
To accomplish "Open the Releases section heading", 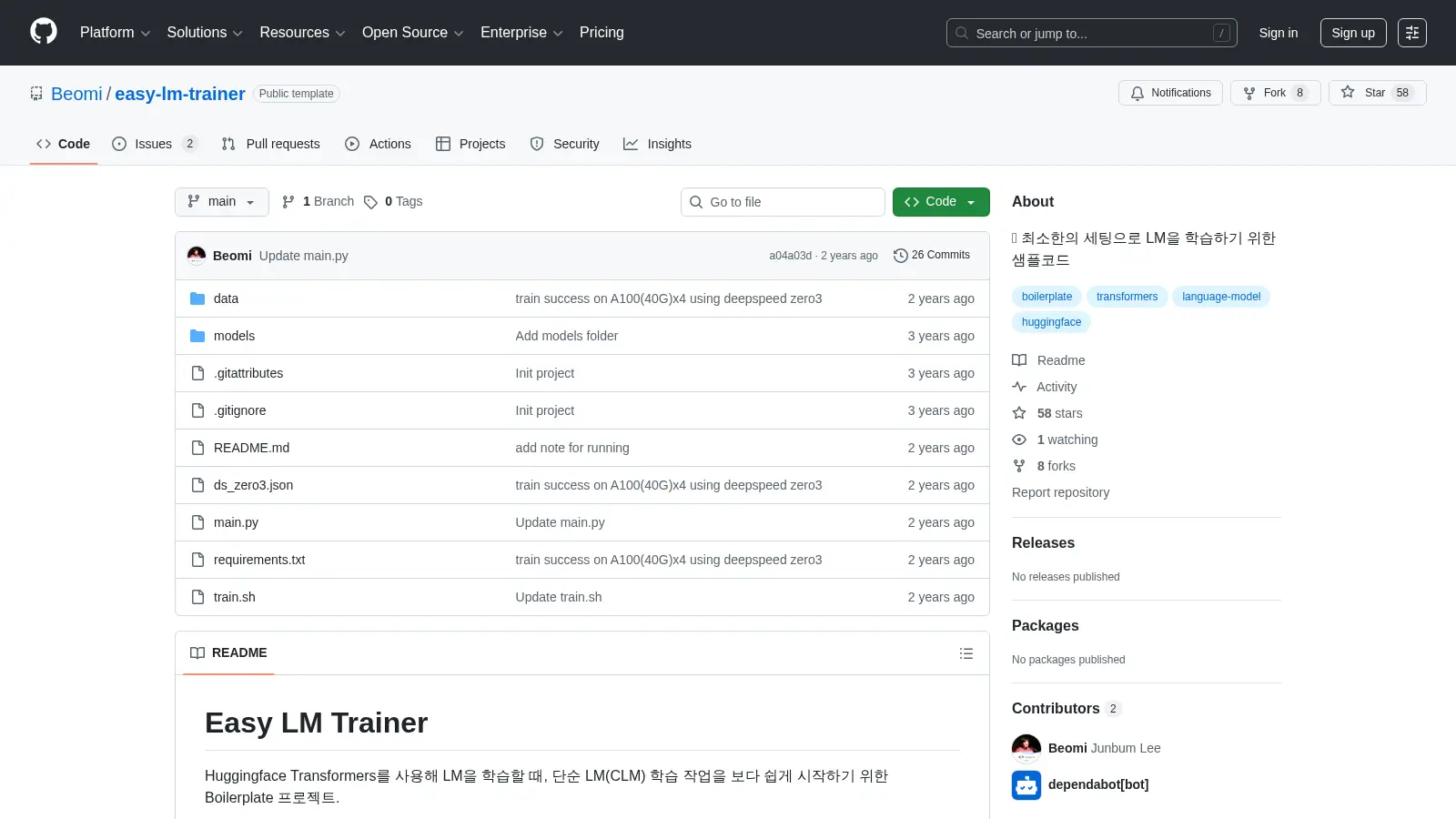I will point(1043,543).
